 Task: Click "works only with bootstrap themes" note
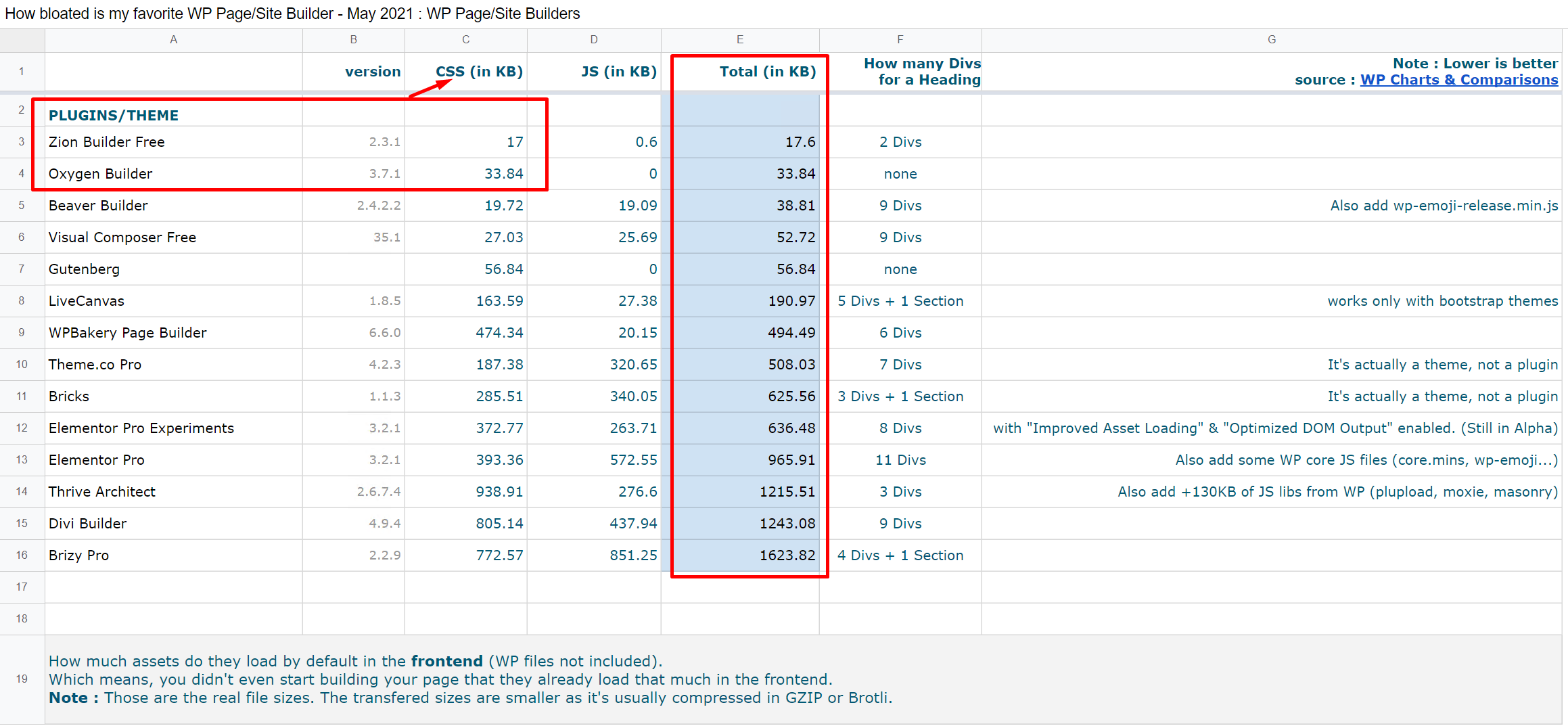(x=1272, y=301)
